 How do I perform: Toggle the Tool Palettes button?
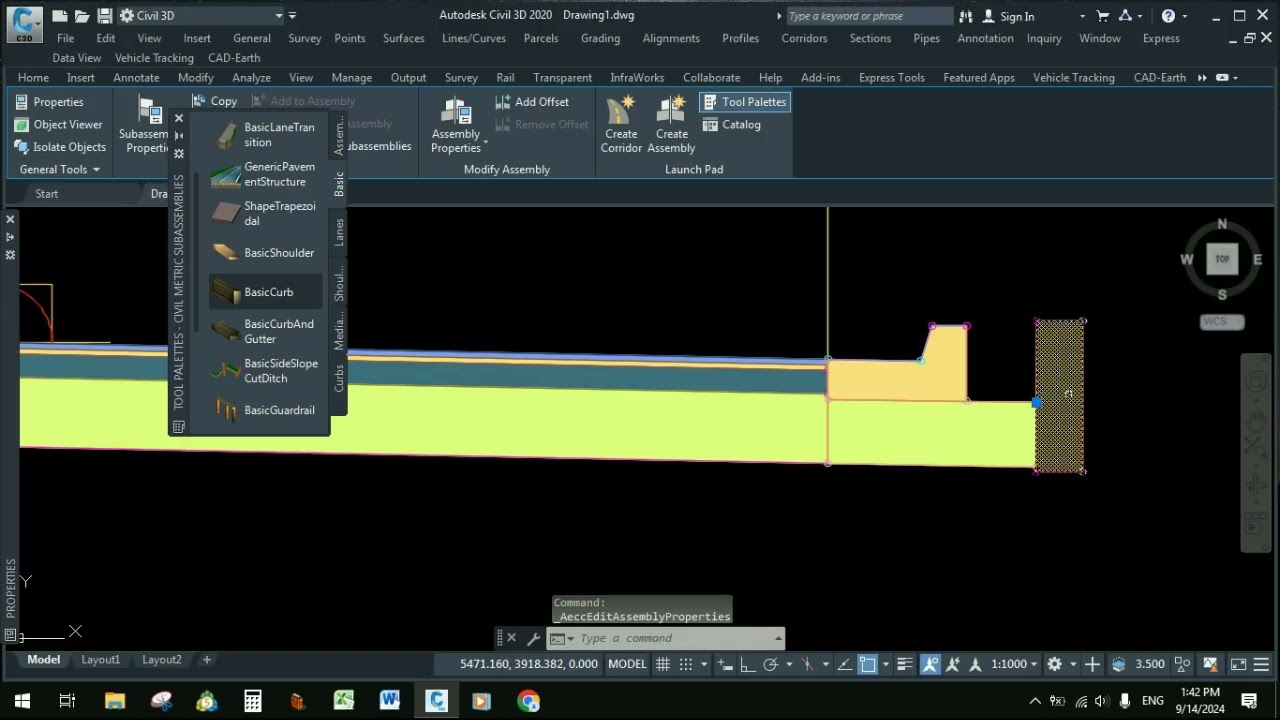[x=744, y=102]
